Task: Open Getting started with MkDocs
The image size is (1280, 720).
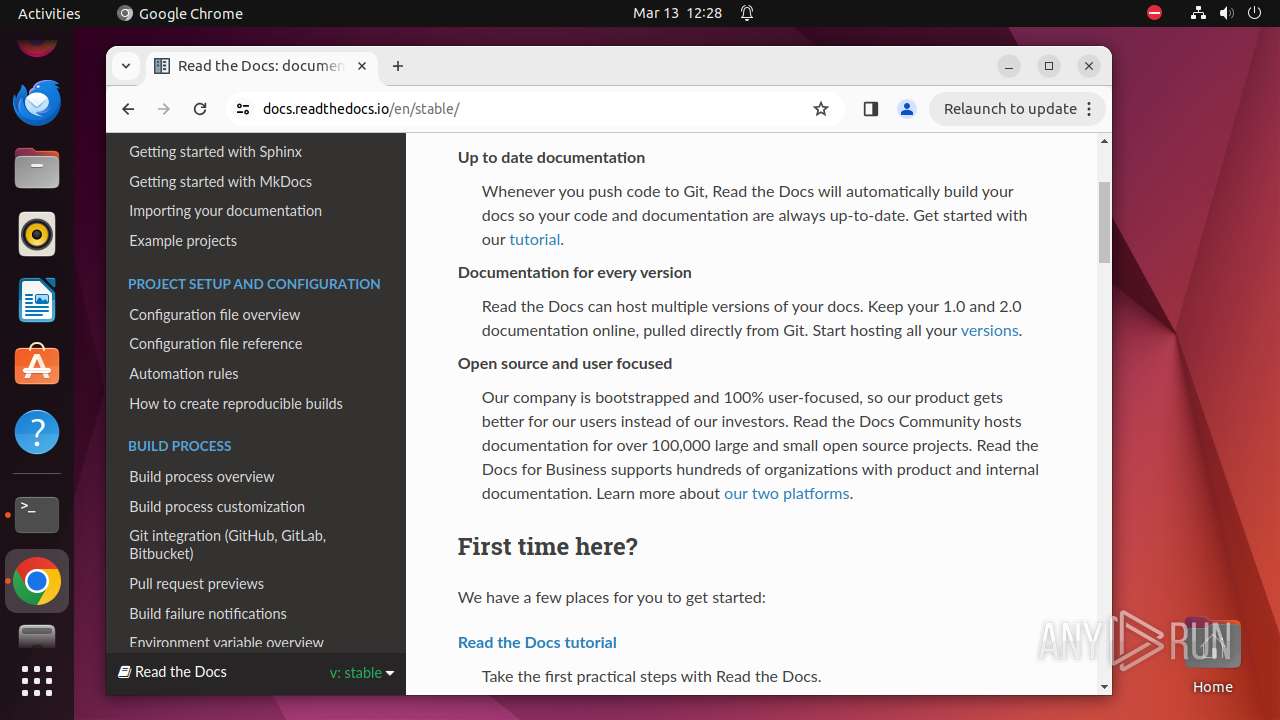Action: [x=220, y=182]
